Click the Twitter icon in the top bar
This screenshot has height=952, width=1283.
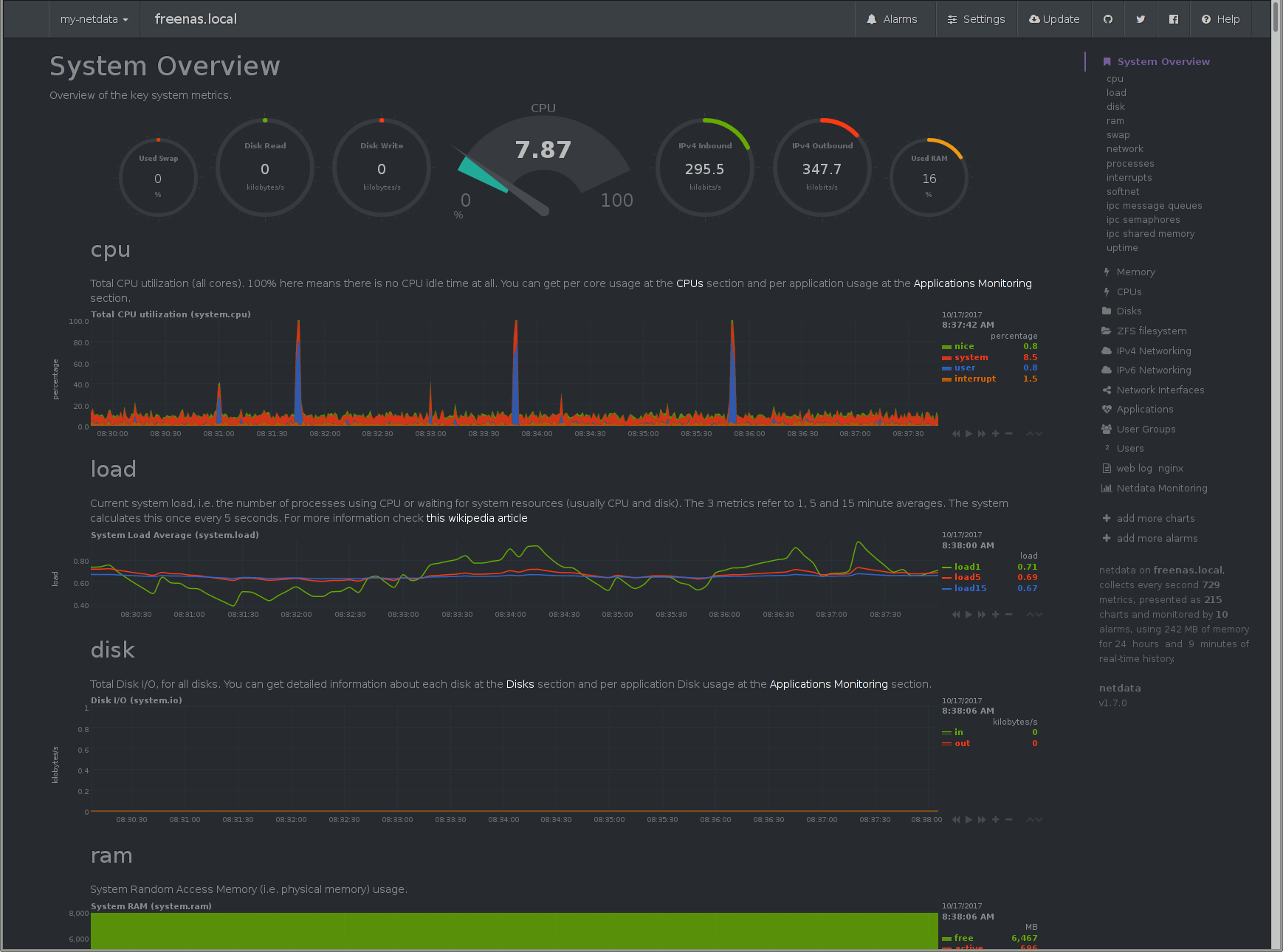(x=1141, y=19)
